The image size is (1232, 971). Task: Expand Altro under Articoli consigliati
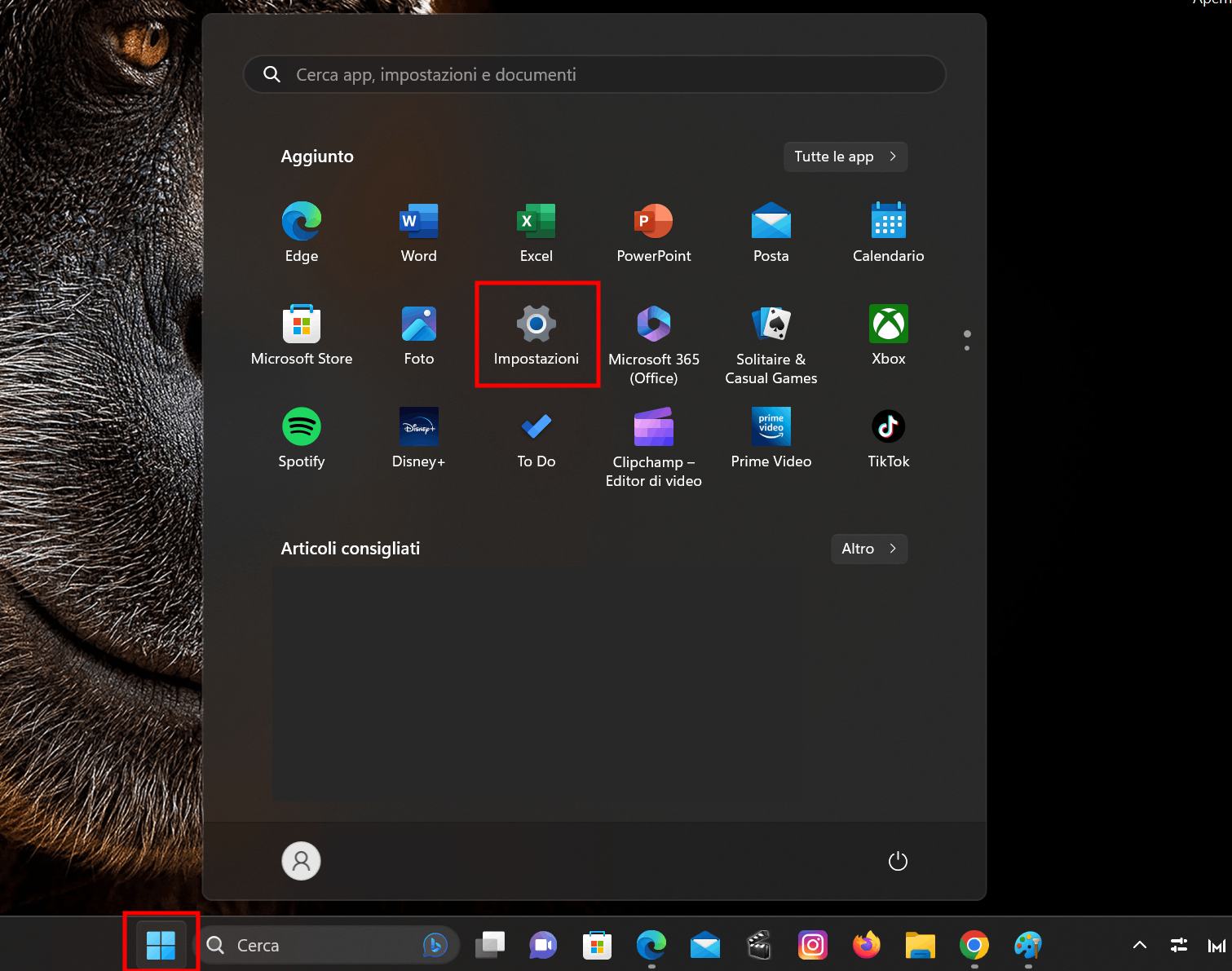(x=868, y=549)
